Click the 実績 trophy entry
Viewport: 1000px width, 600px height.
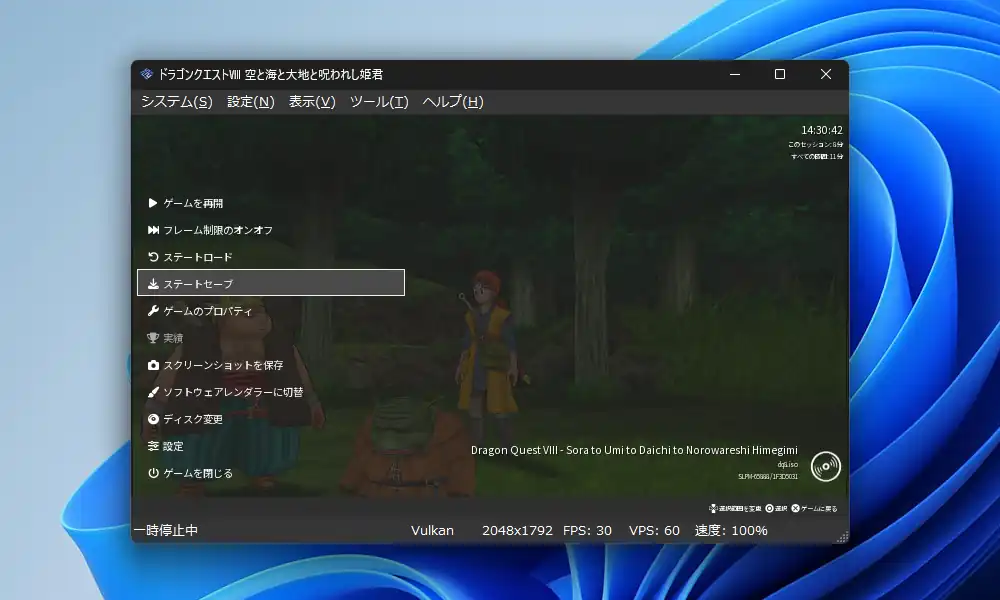pyautogui.click(x=173, y=338)
